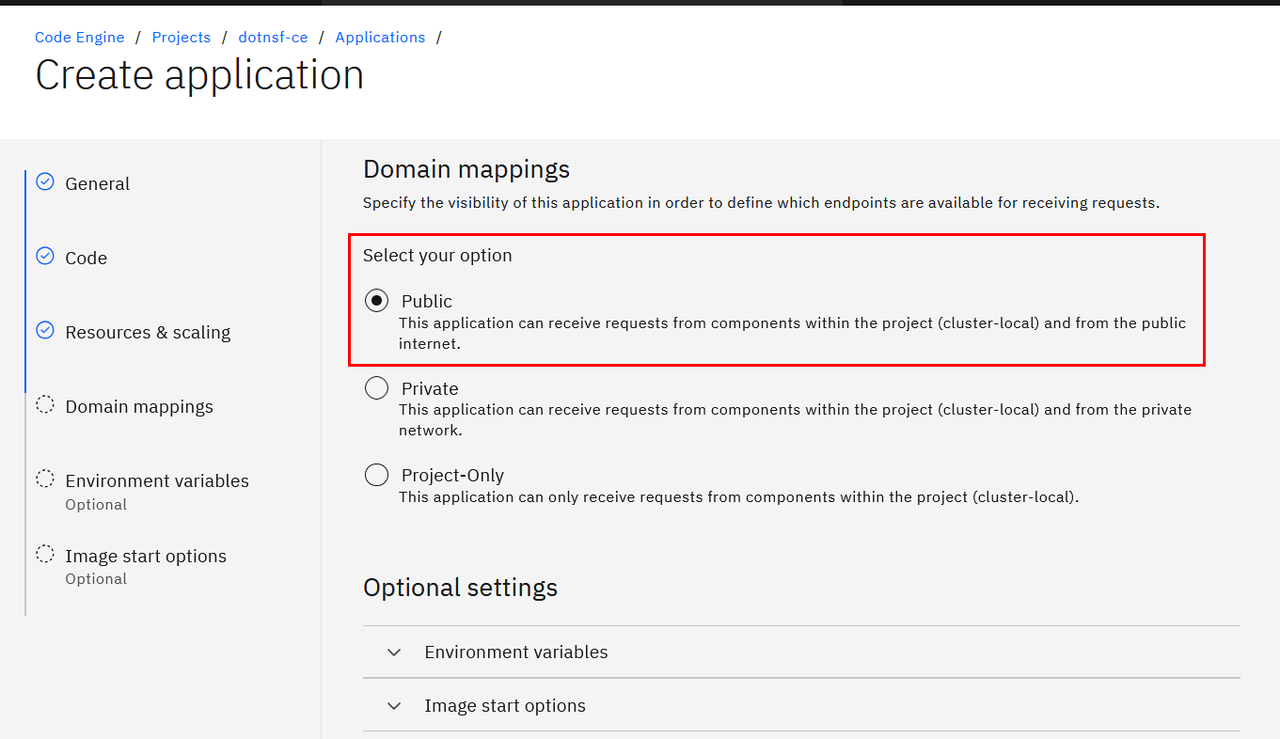Open the Code Engine breadcrumb link
This screenshot has height=739, width=1280.
(x=80, y=37)
